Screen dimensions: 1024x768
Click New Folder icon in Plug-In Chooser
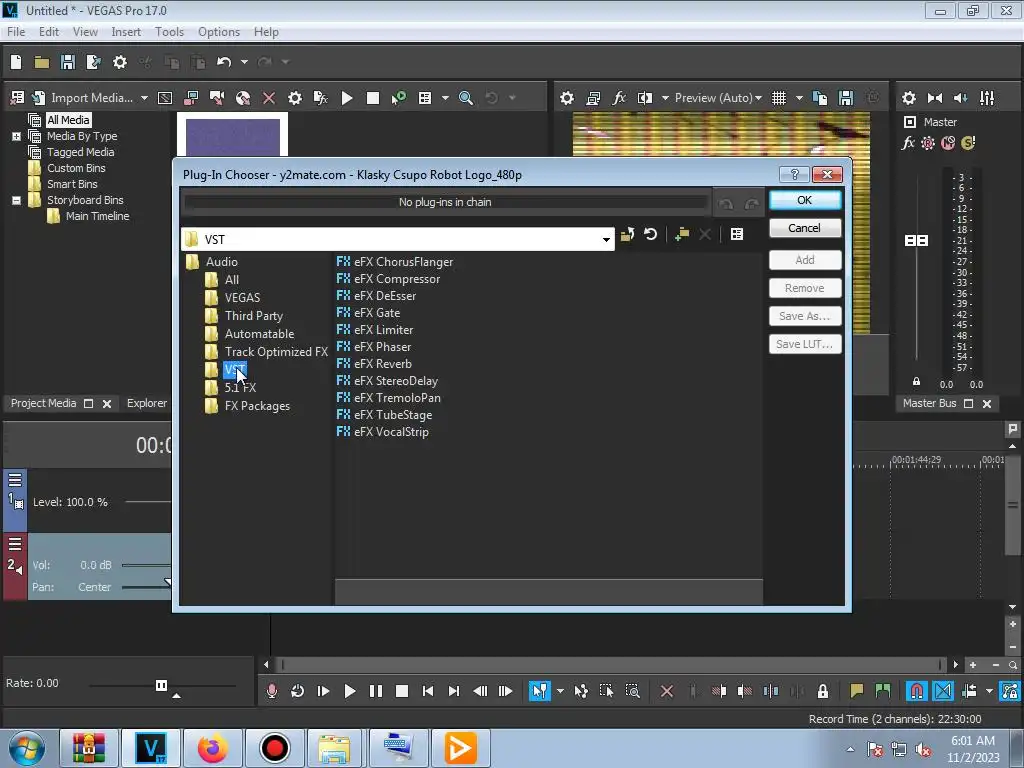tap(682, 234)
